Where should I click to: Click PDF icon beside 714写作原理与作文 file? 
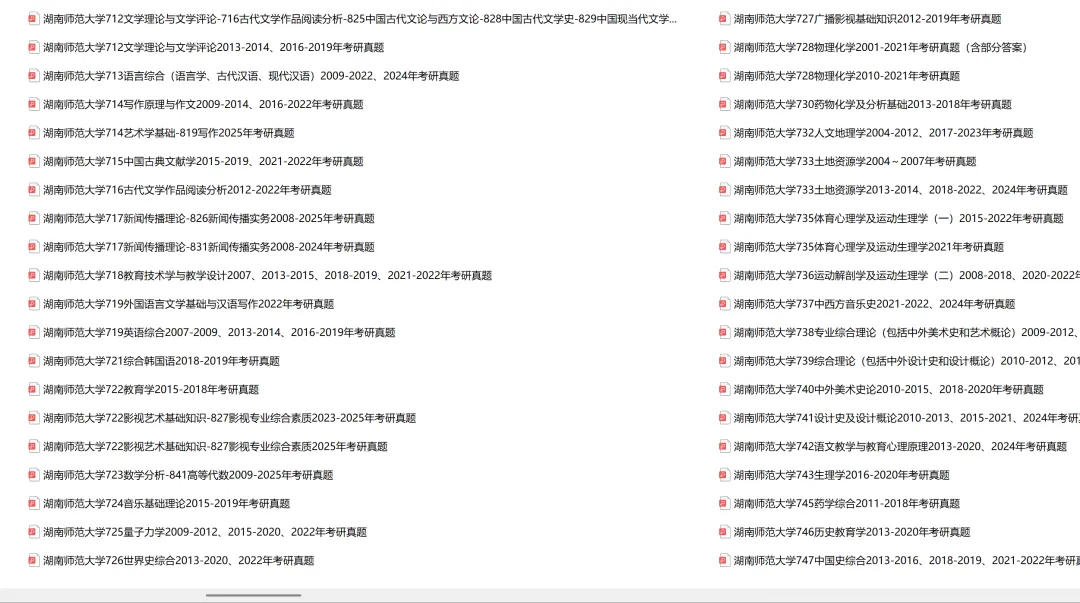(x=33, y=104)
